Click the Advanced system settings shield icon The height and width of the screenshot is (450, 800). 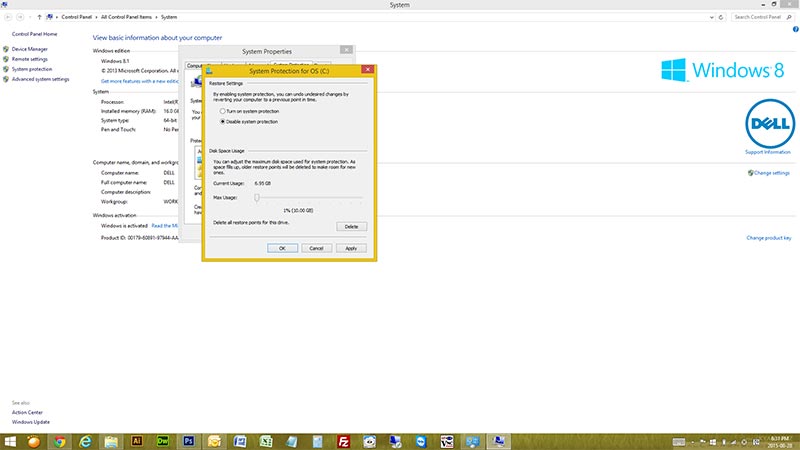pos(6,79)
